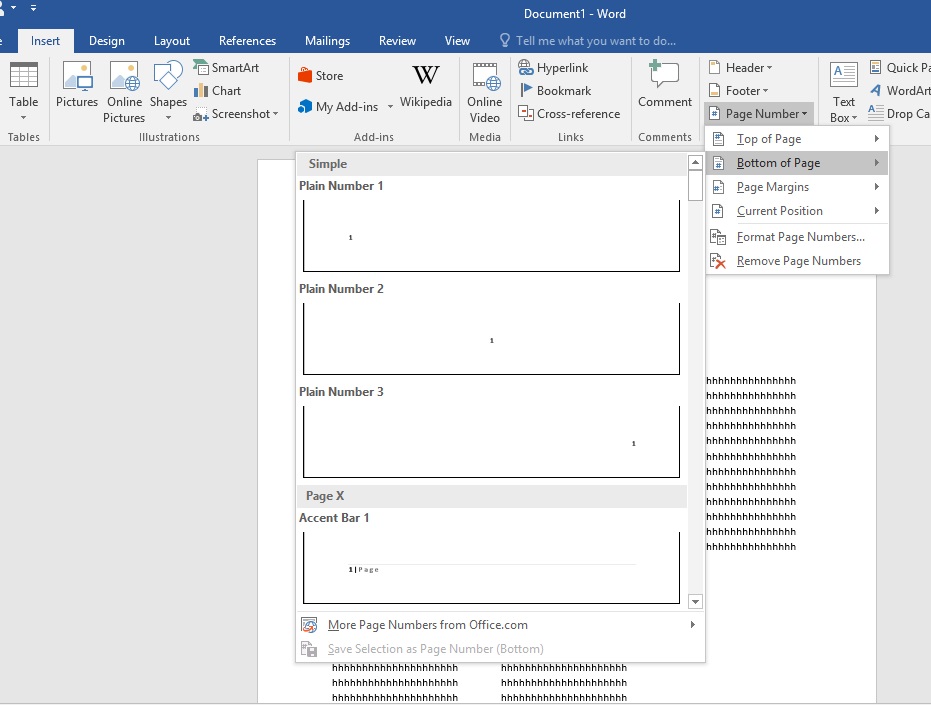Open the View tab
The image size is (931, 705).
point(457,41)
